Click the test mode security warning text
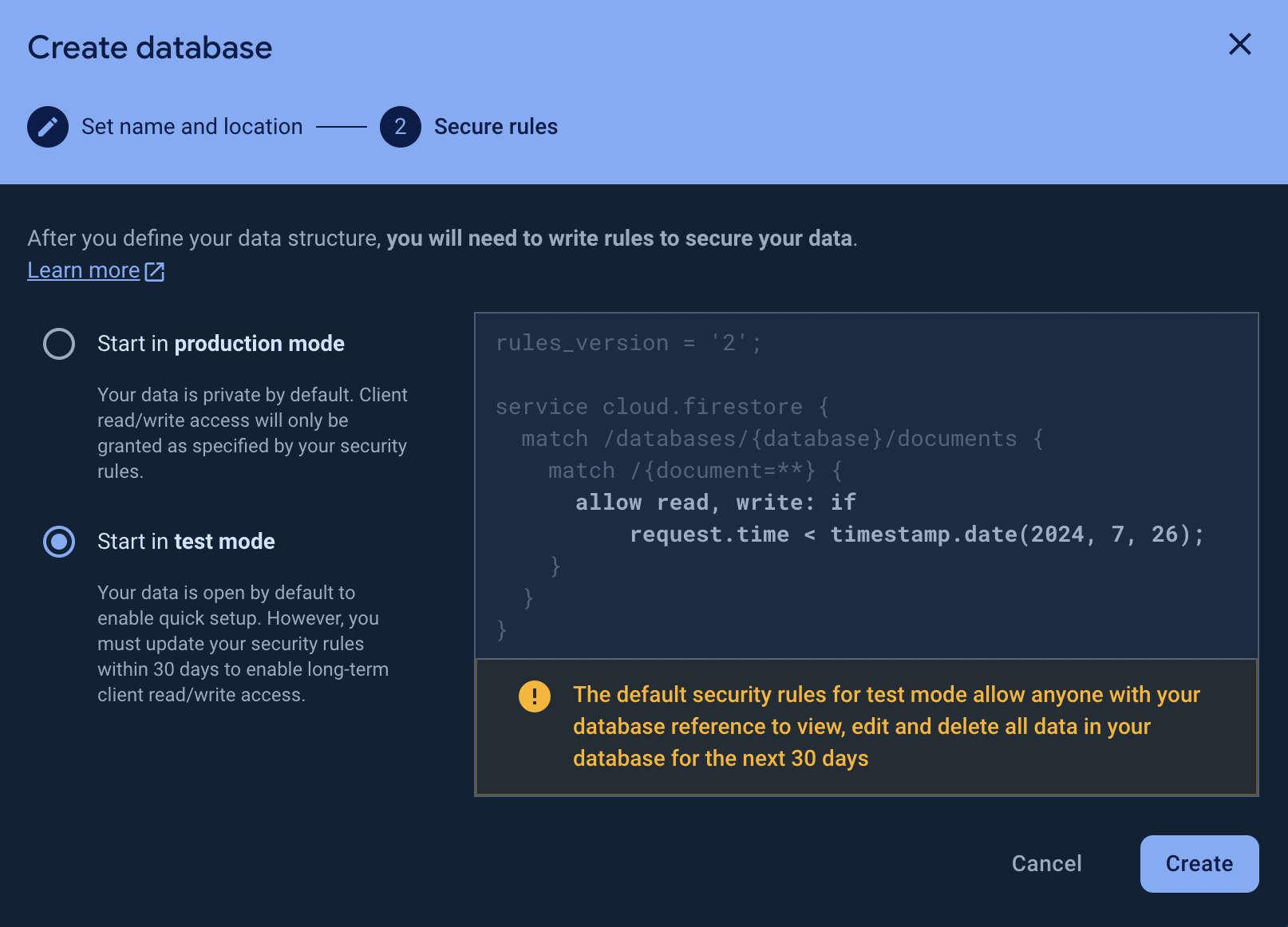The image size is (1288, 927). click(x=887, y=727)
